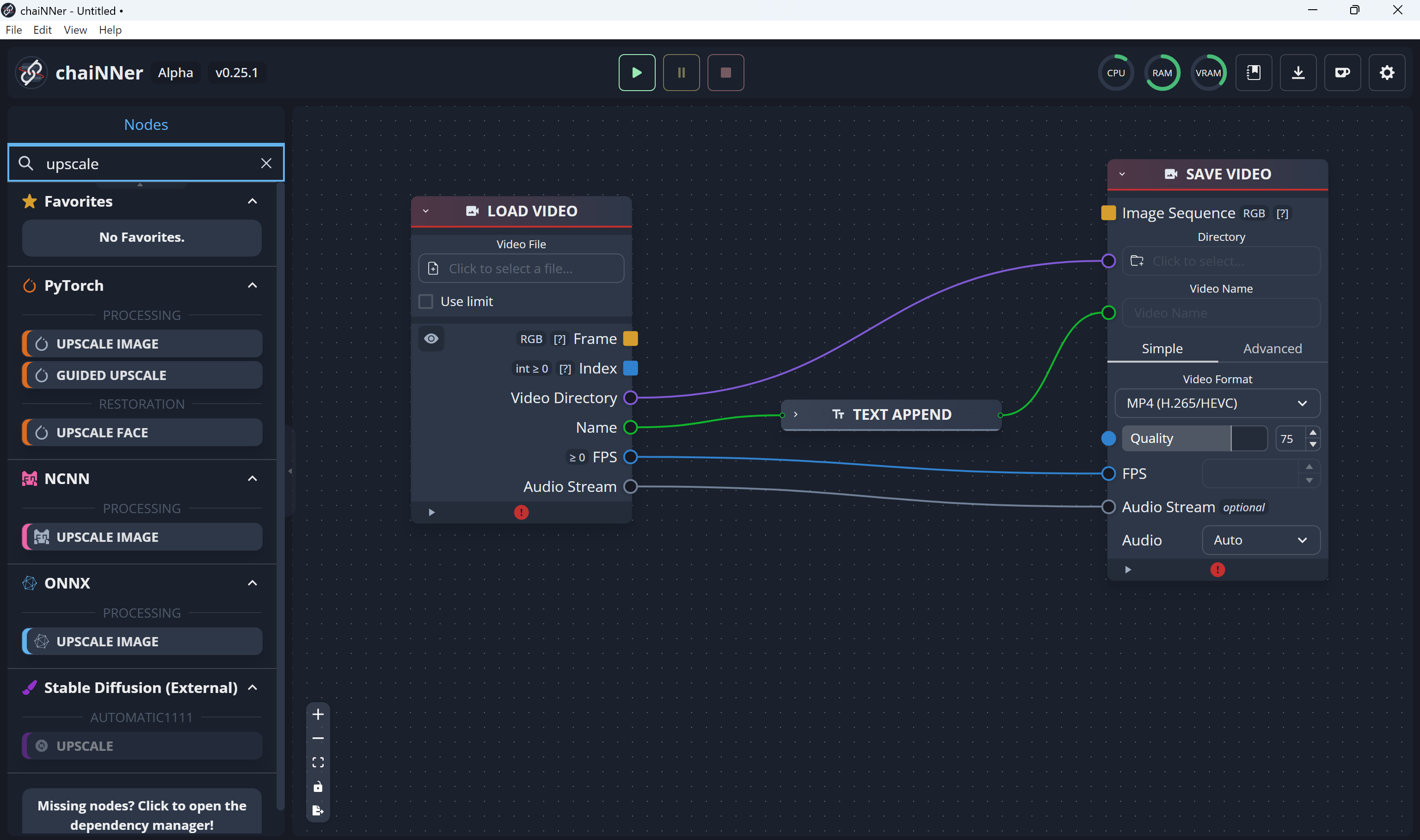Collapse the Save Video node
Screen dimensions: 1420x840
pyautogui.click(x=1122, y=174)
